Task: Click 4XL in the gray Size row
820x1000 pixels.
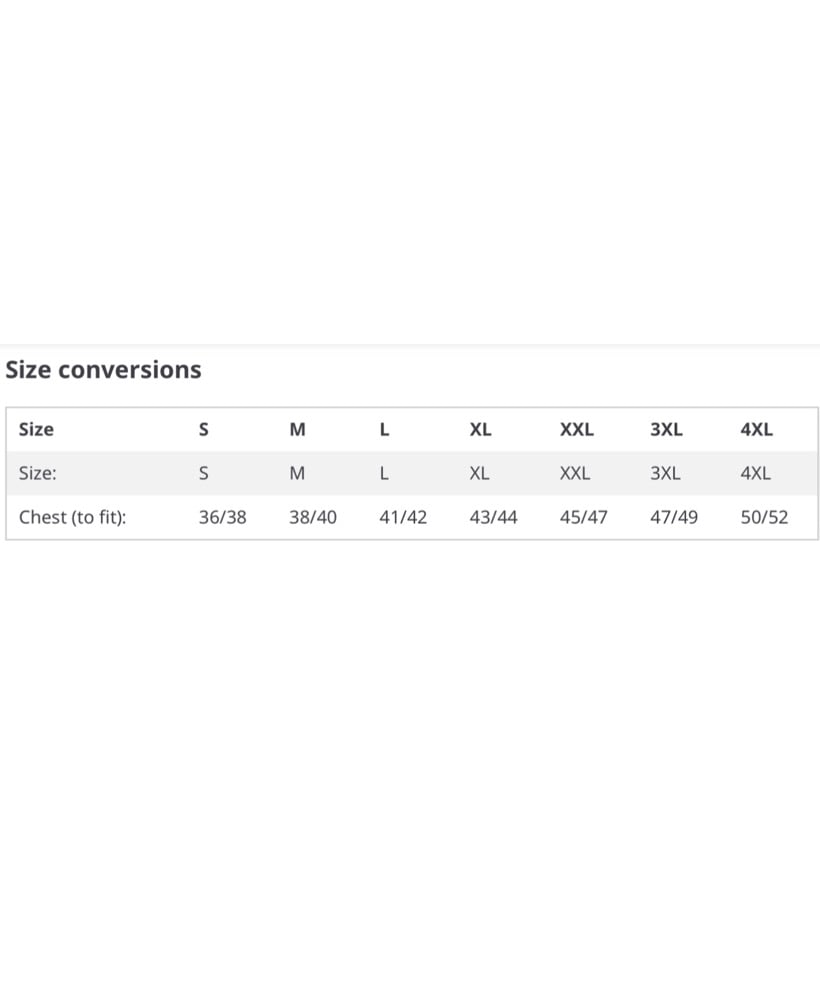Action: [755, 473]
